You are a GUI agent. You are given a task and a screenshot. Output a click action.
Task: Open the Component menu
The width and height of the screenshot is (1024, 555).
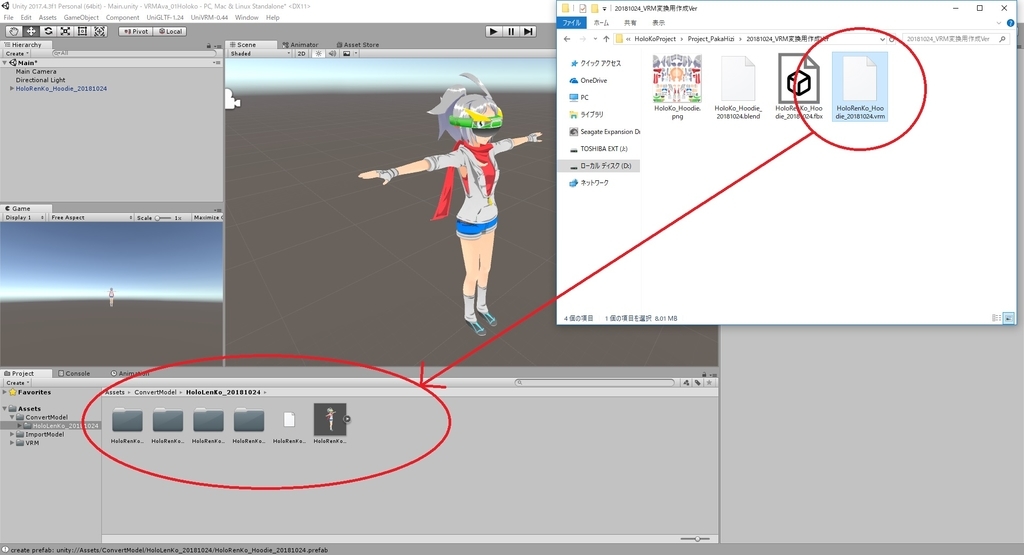pyautogui.click(x=122, y=18)
